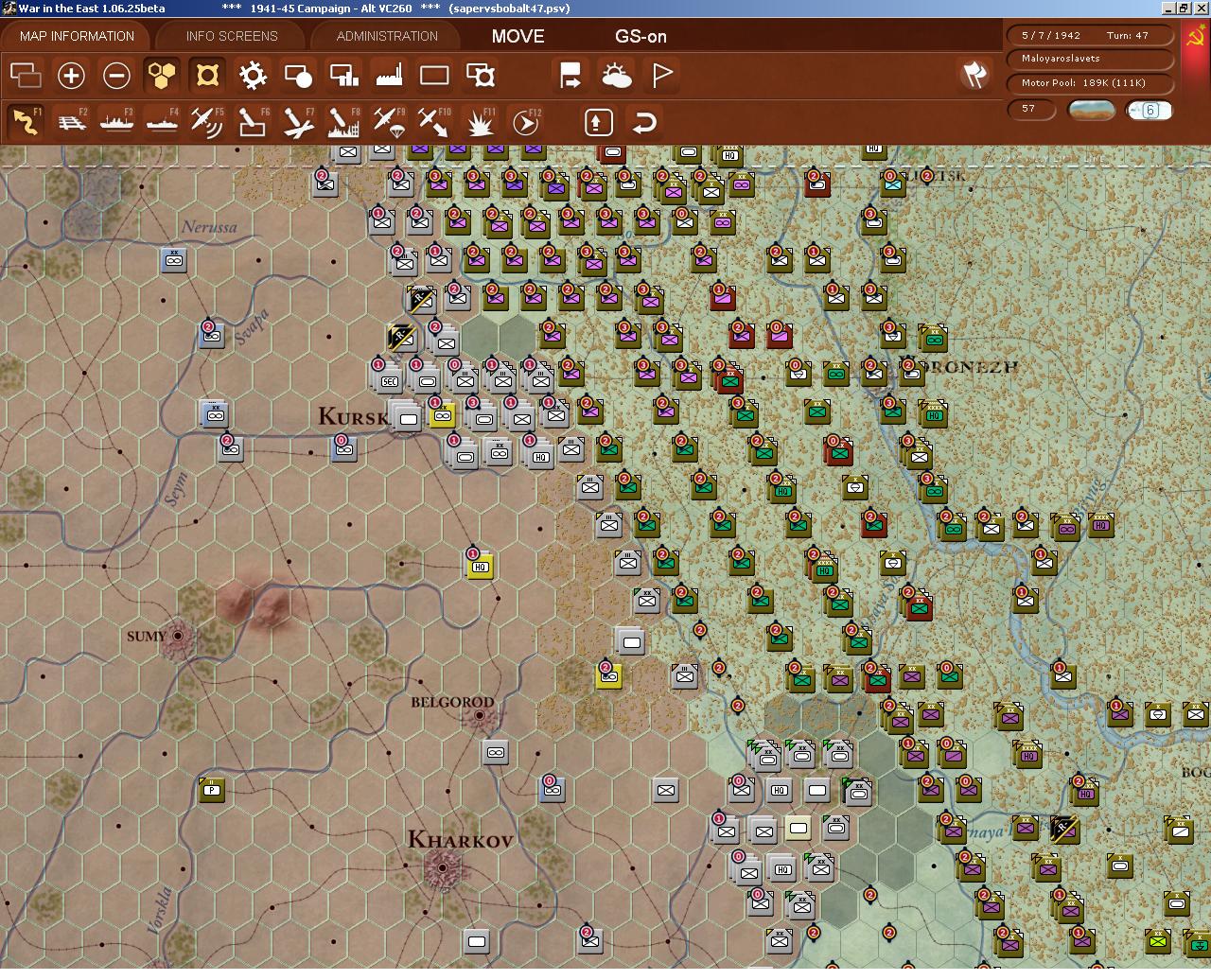Select Naval transport mode (F3)

117,122
